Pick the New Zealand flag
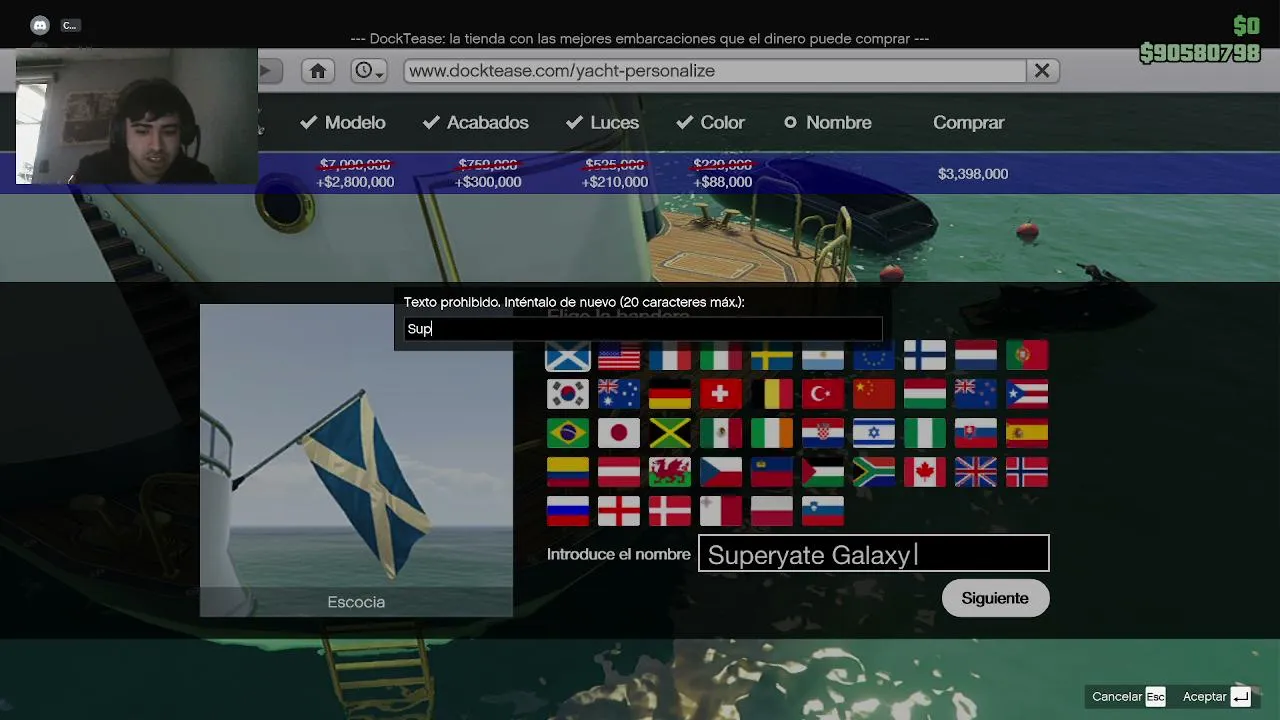The height and width of the screenshot is (720, 1280). tap(976, 394)
